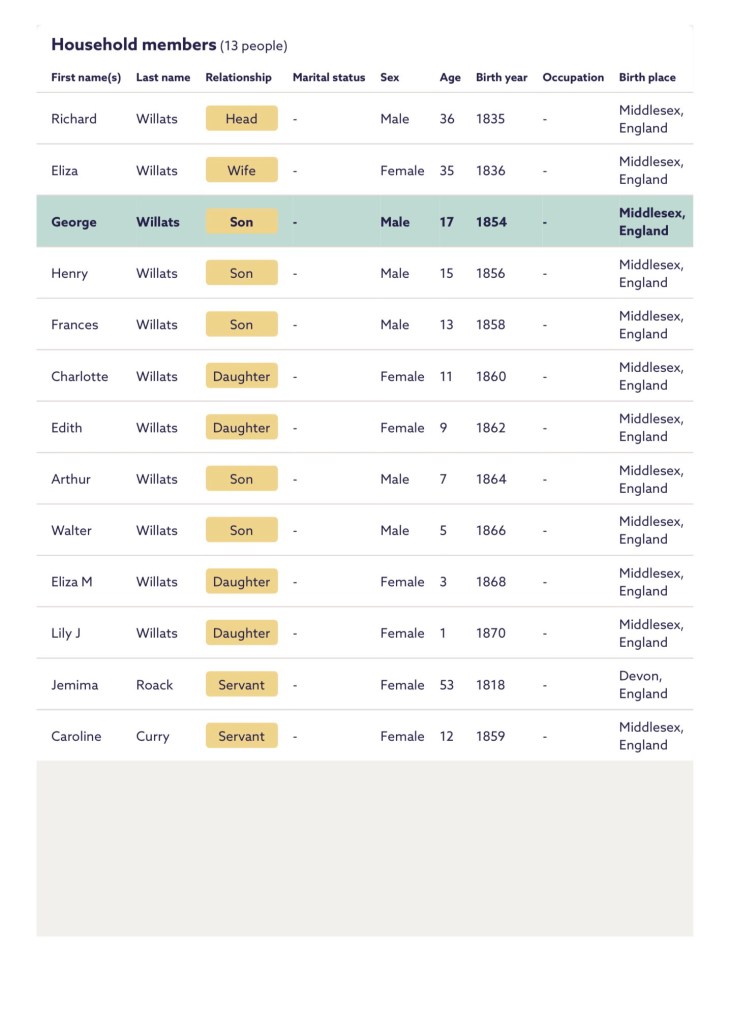Select the first name Frances
This screenshot has width=729, height=1023.
pos(75,325)
